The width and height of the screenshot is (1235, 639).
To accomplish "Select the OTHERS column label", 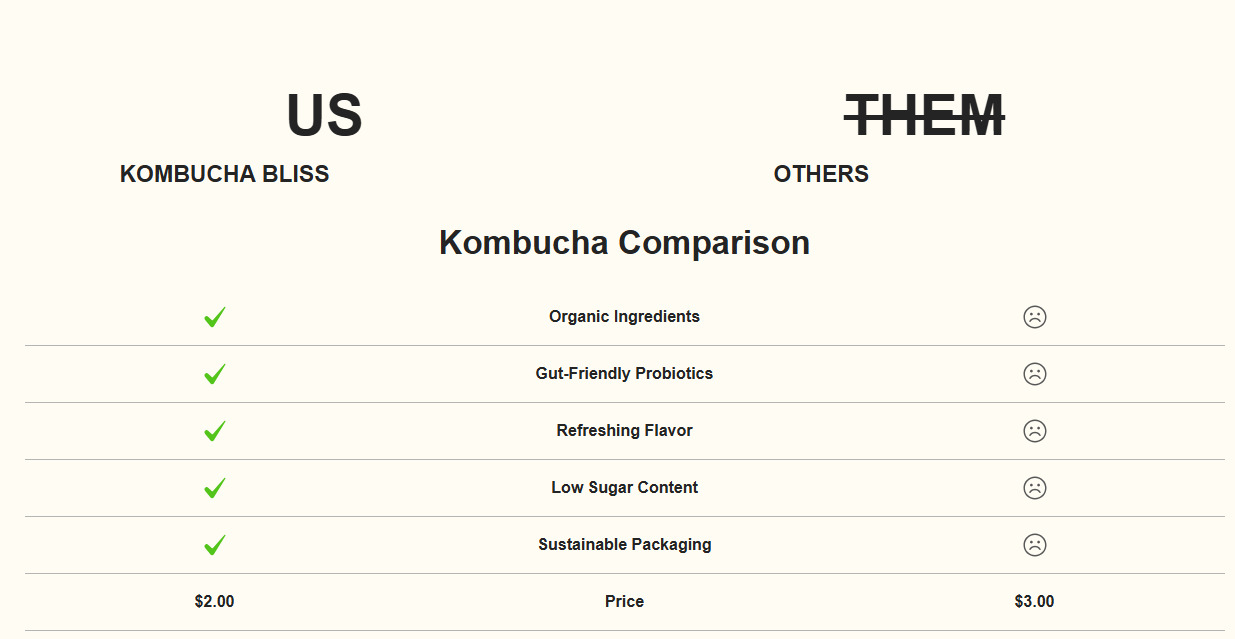I will [x=821, y=174].
